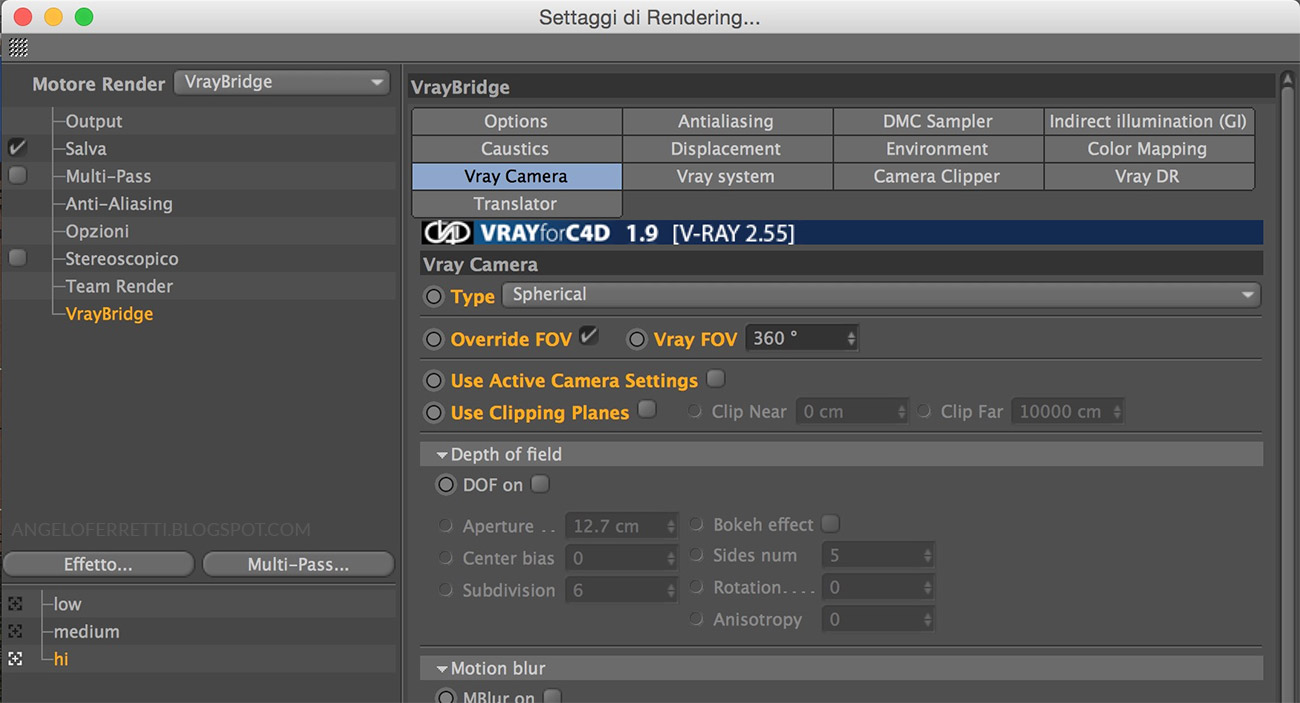The height and width of the screenshot is (703, 1300).
Task: Open the Motore Render dropdown
Action: (281, 82)
